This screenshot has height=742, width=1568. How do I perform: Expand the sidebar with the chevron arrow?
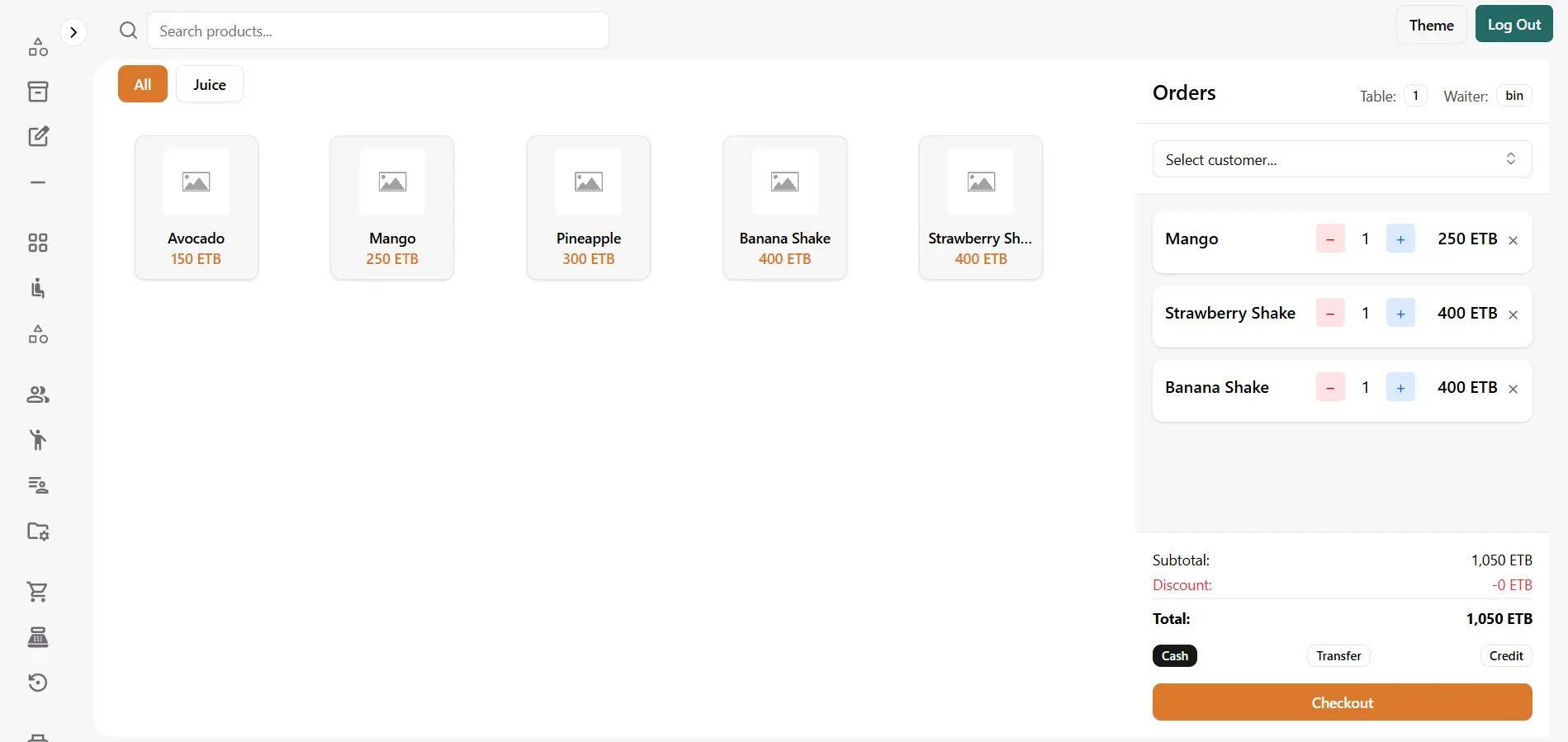73,32
